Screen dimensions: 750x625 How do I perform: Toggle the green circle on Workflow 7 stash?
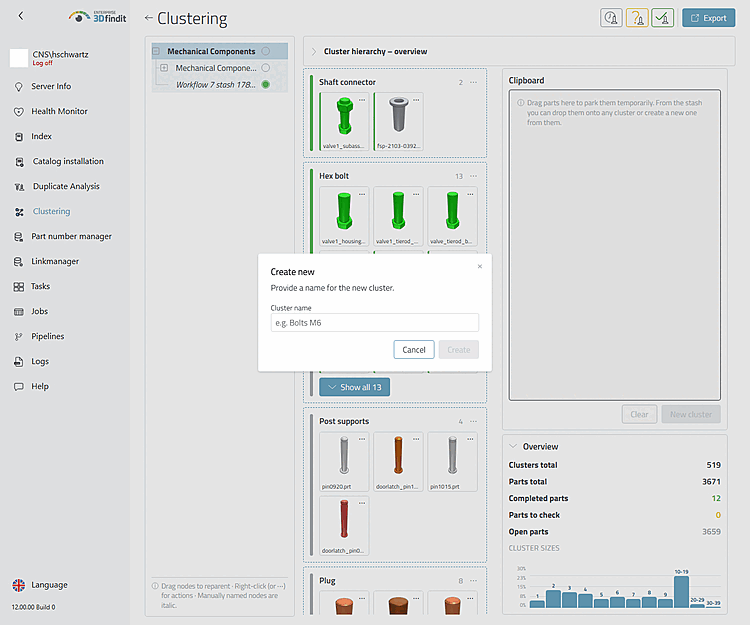(265, 85)
